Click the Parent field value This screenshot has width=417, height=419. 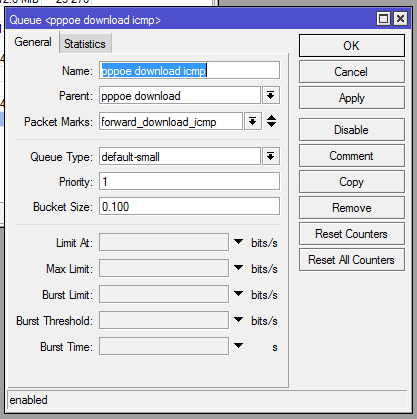tap(180, 96)
